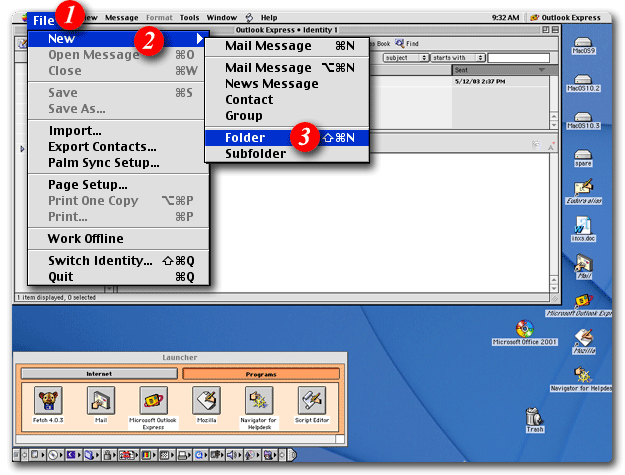This screenshot has height=475, width=625.
Task: Click Switch Identity in the File menu
Action: 100,261
